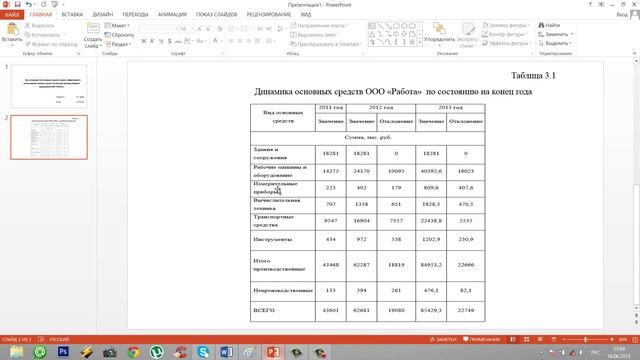Click the Сбросить reset slide button
This screenshot has height=360, width=640.
(x=119, y=35)
